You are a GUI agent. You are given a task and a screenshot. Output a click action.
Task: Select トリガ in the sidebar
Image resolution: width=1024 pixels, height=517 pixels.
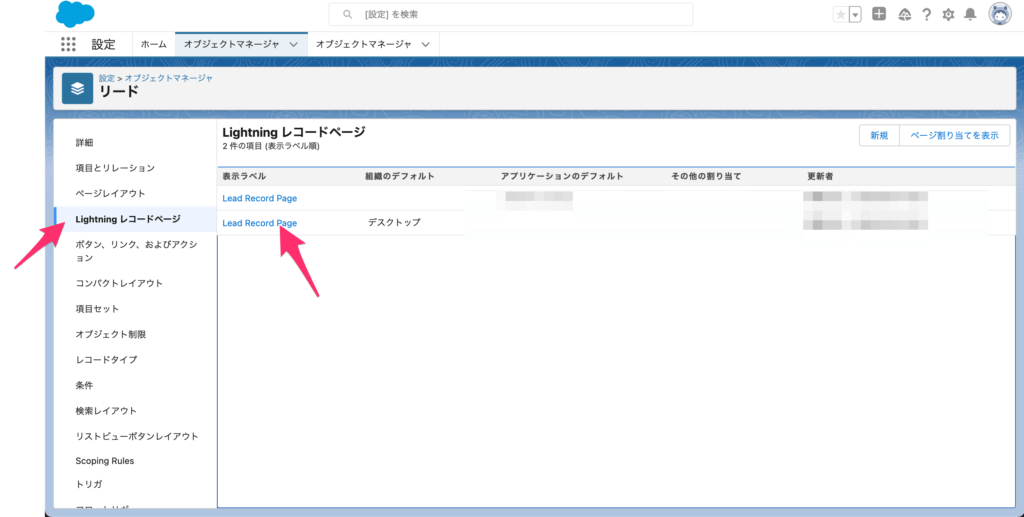(x=89, y=484)
